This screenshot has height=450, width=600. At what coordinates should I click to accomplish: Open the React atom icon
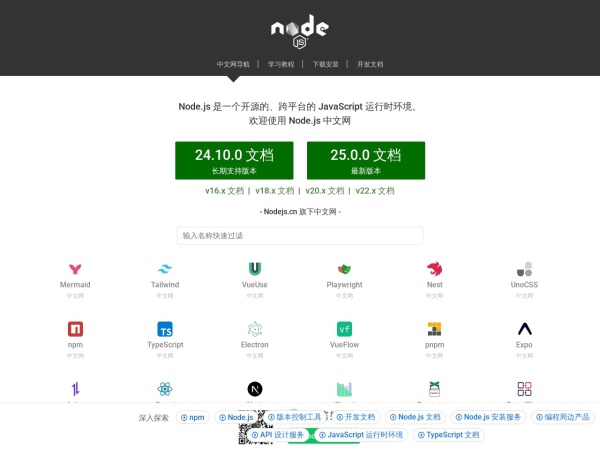(165, 389)
